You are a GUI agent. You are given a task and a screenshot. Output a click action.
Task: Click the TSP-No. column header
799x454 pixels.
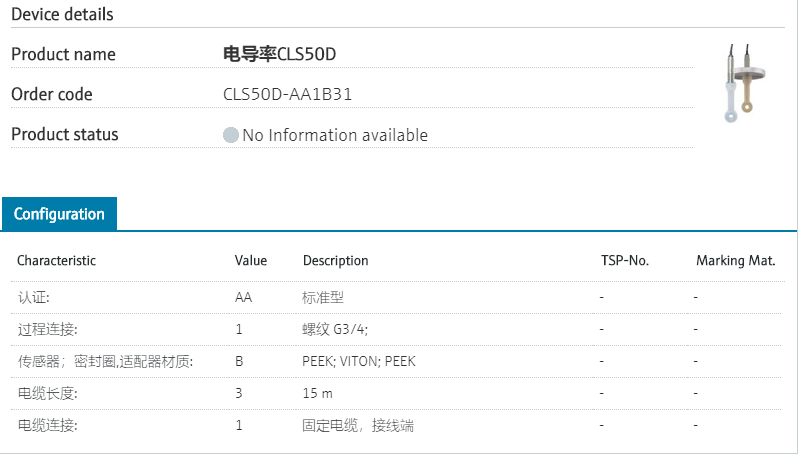pyautogui.click(x=624, y=261)
